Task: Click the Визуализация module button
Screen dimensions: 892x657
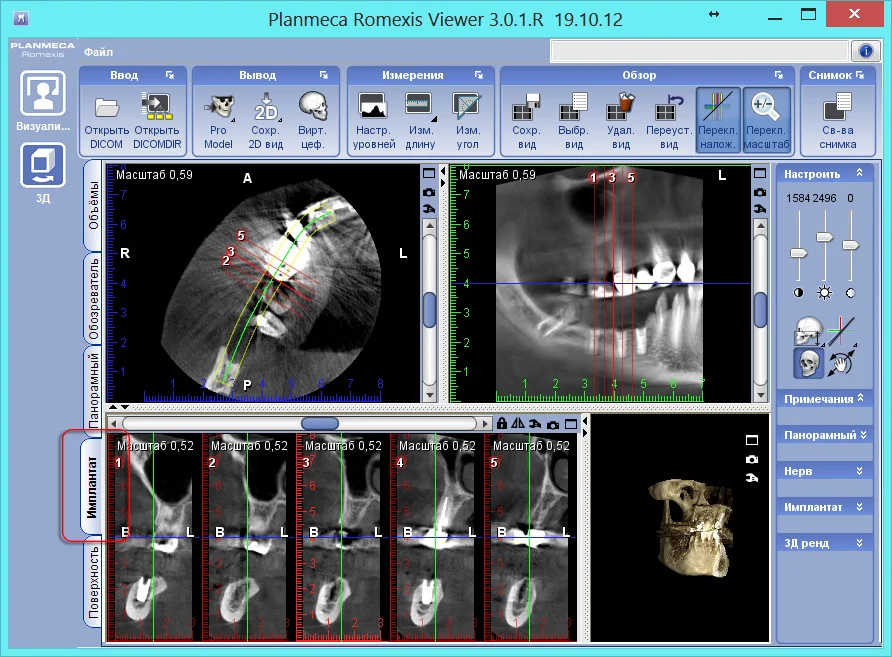Action: click(43, 100)
